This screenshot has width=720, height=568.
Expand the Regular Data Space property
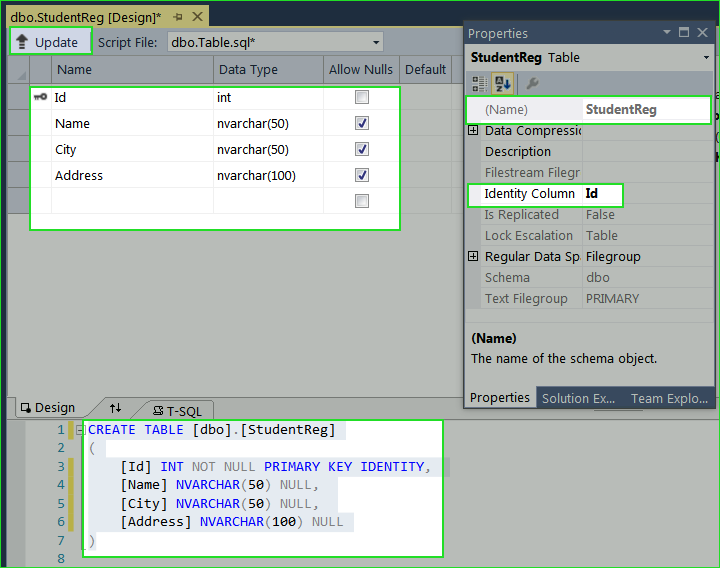[x=473, y=256]
